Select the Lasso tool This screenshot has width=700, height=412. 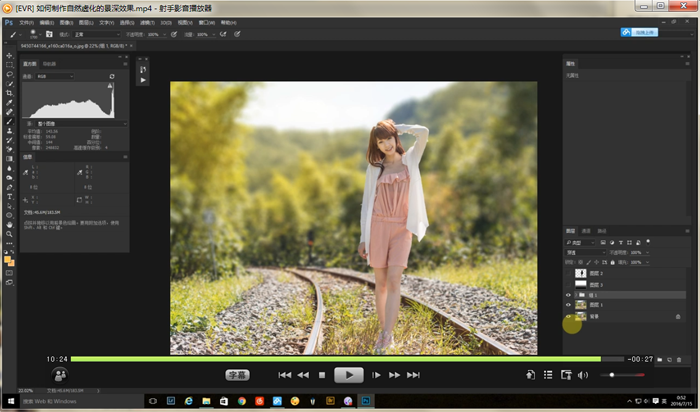click(9, 75)
